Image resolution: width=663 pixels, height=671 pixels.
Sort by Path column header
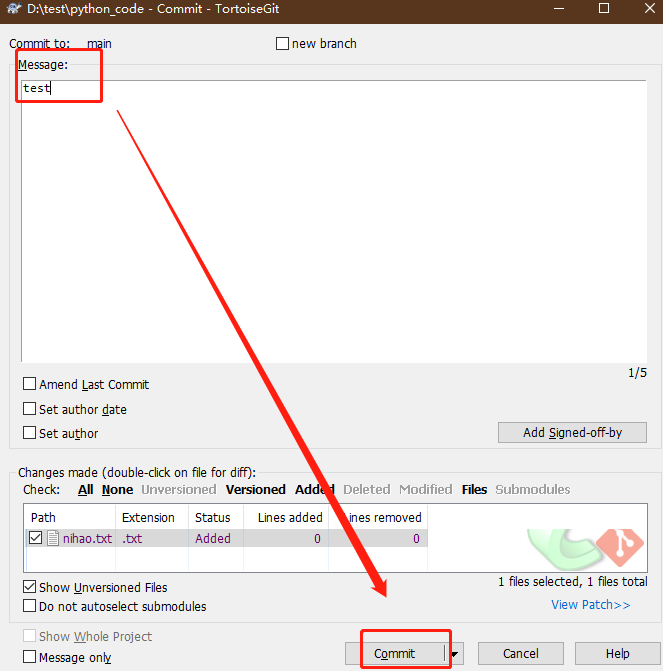(x=70, y=517)
